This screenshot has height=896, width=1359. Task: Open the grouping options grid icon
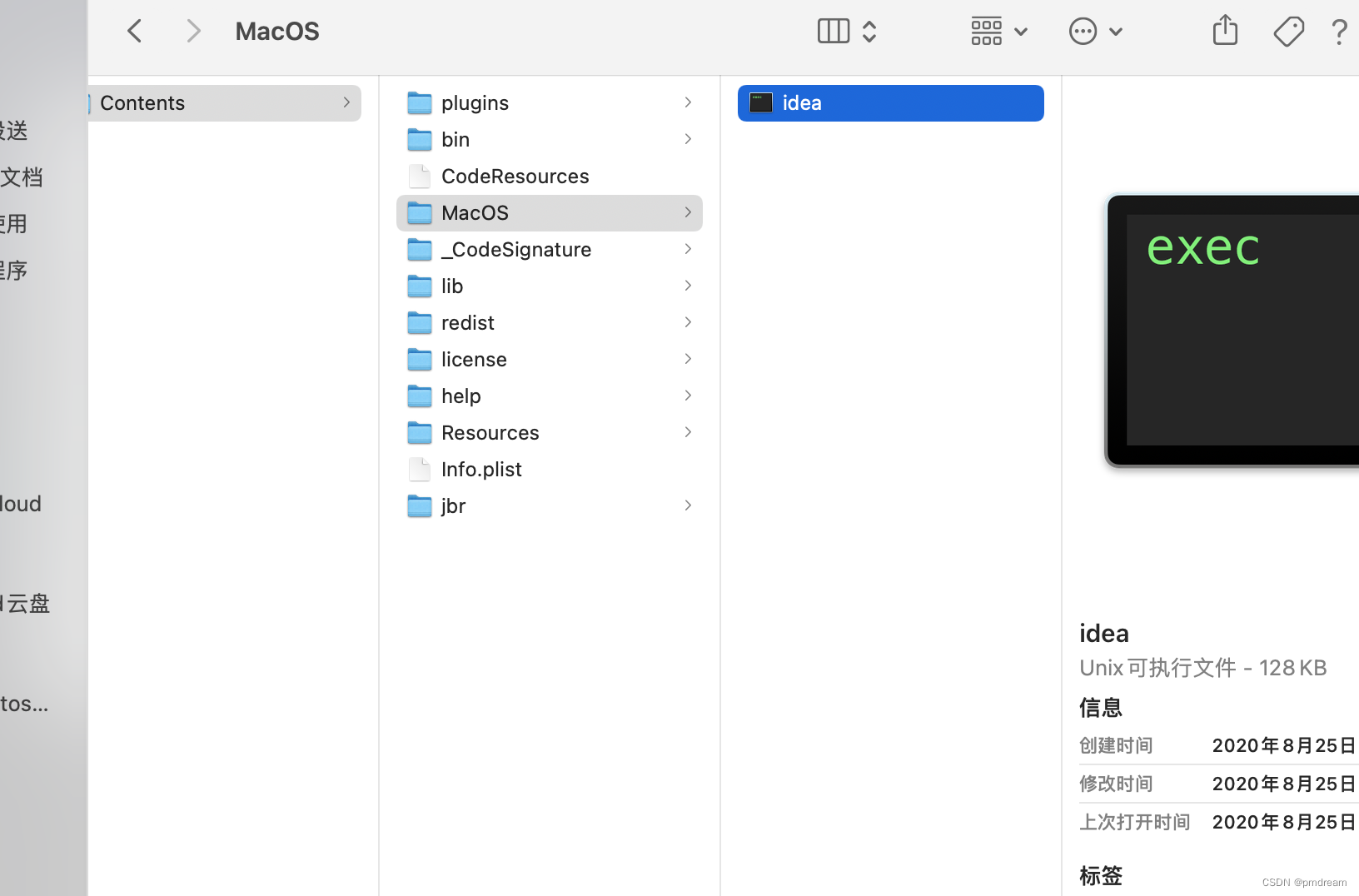[x=987, y=31]
